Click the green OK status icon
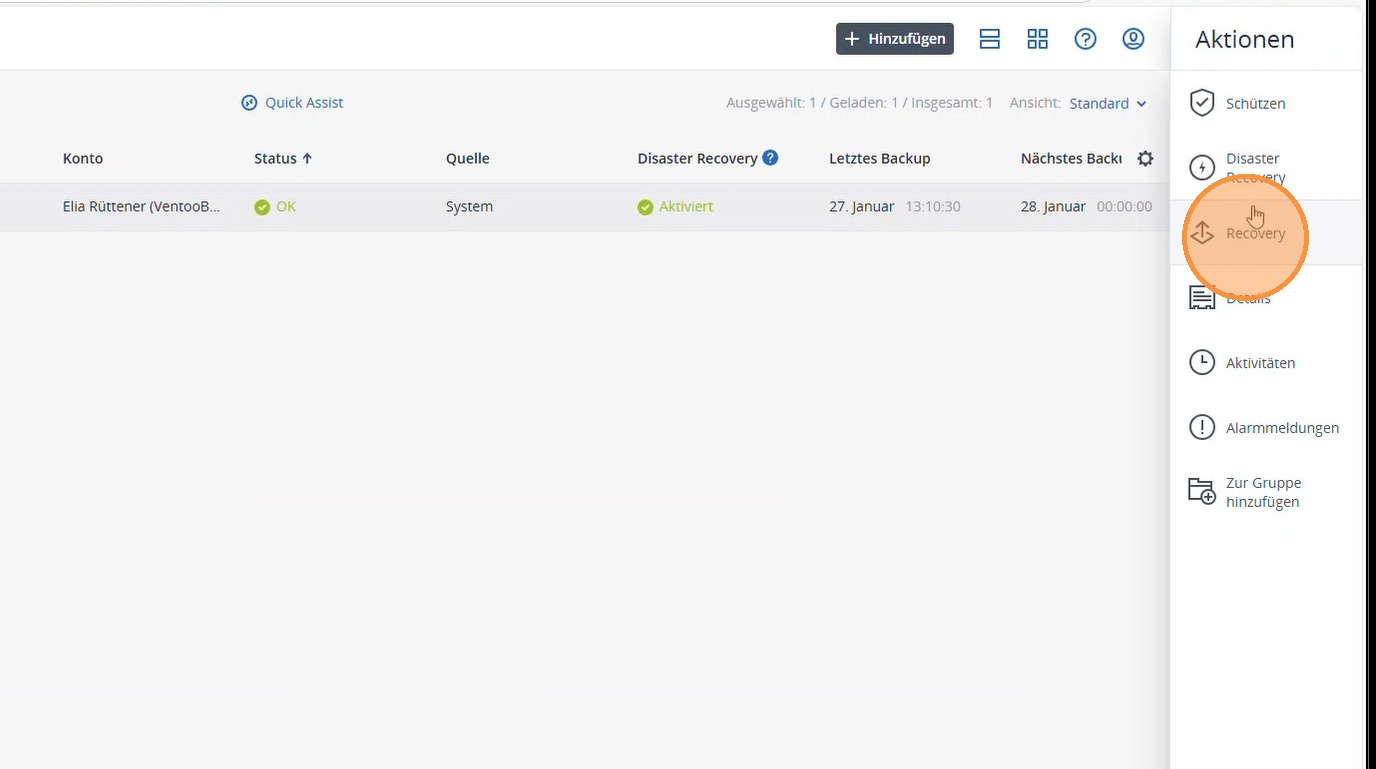Image resolution: width=1376 pixels, height=769 pixels. tap(262, 207)
